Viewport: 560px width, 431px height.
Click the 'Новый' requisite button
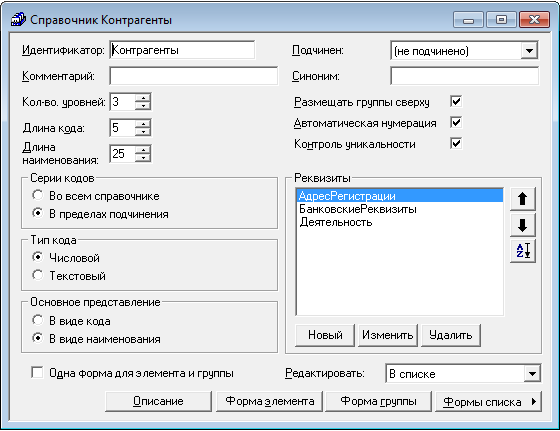click(325, 335)
